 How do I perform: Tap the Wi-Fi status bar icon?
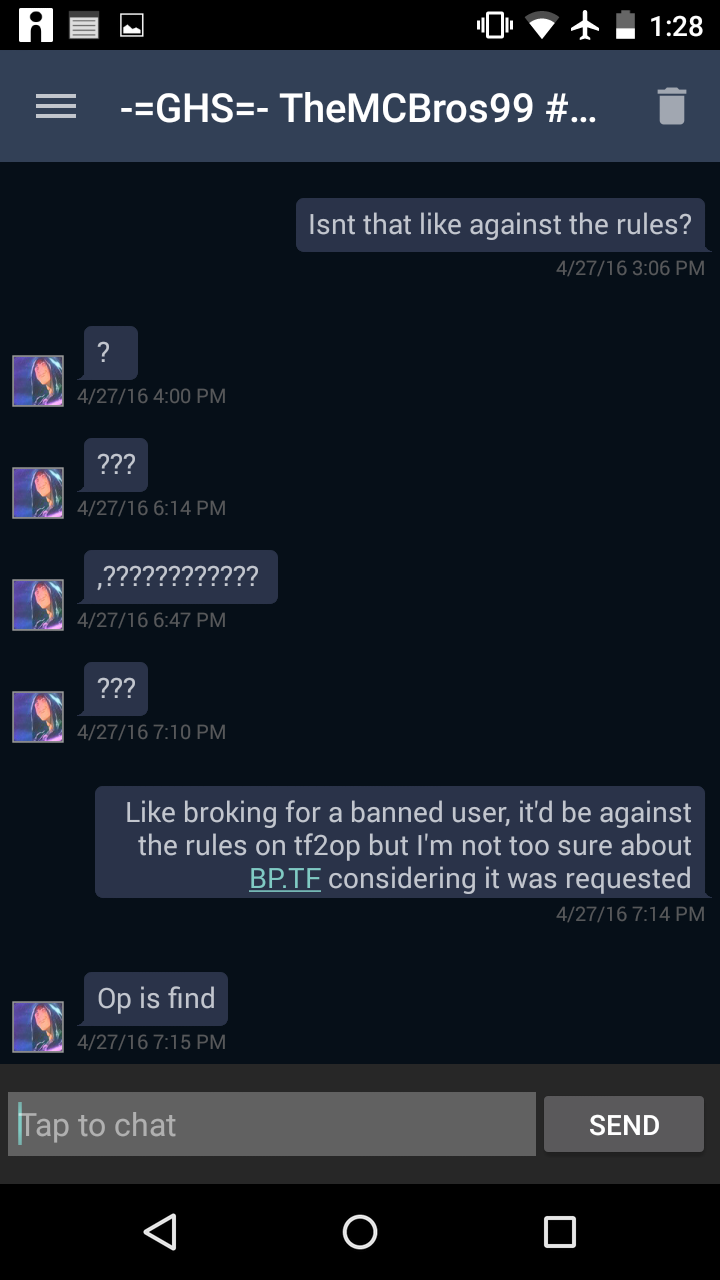pyautogui.click(x=542, y=25)
